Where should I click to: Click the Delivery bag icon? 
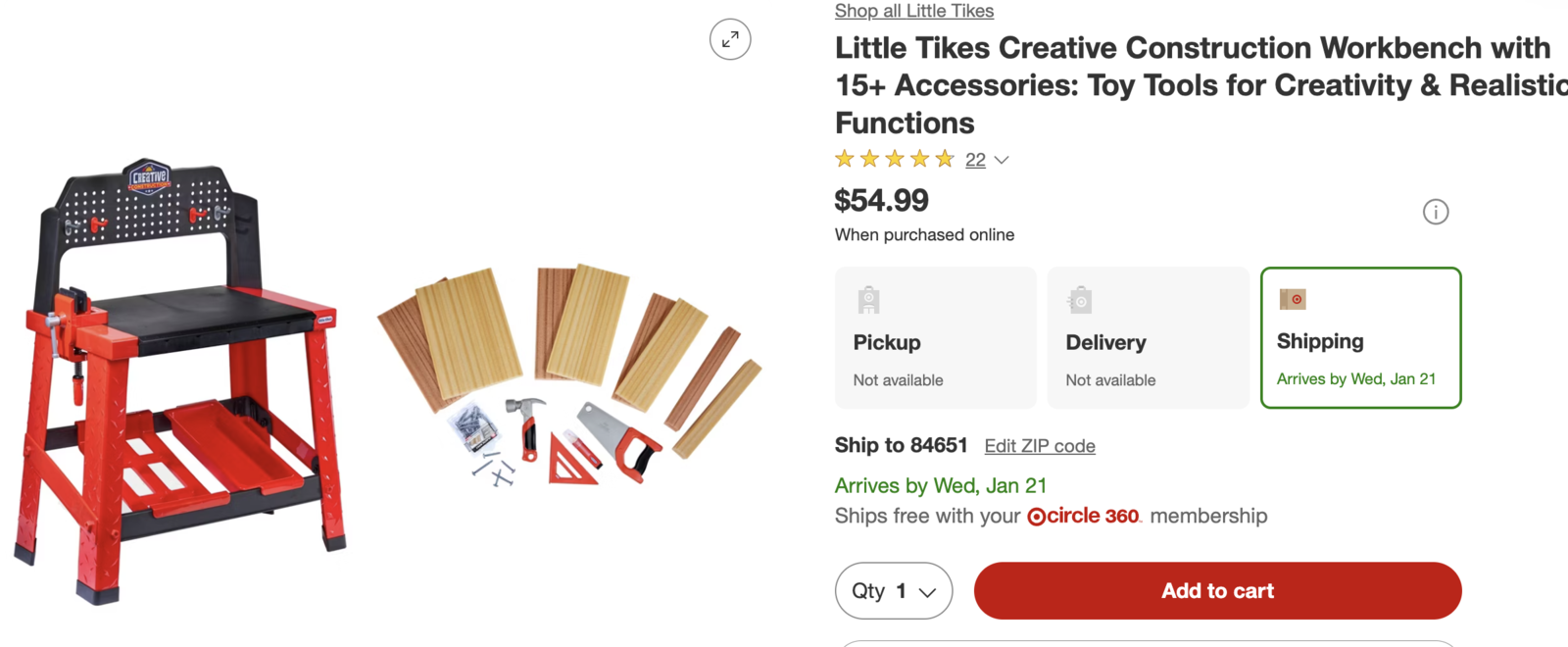1080,300
